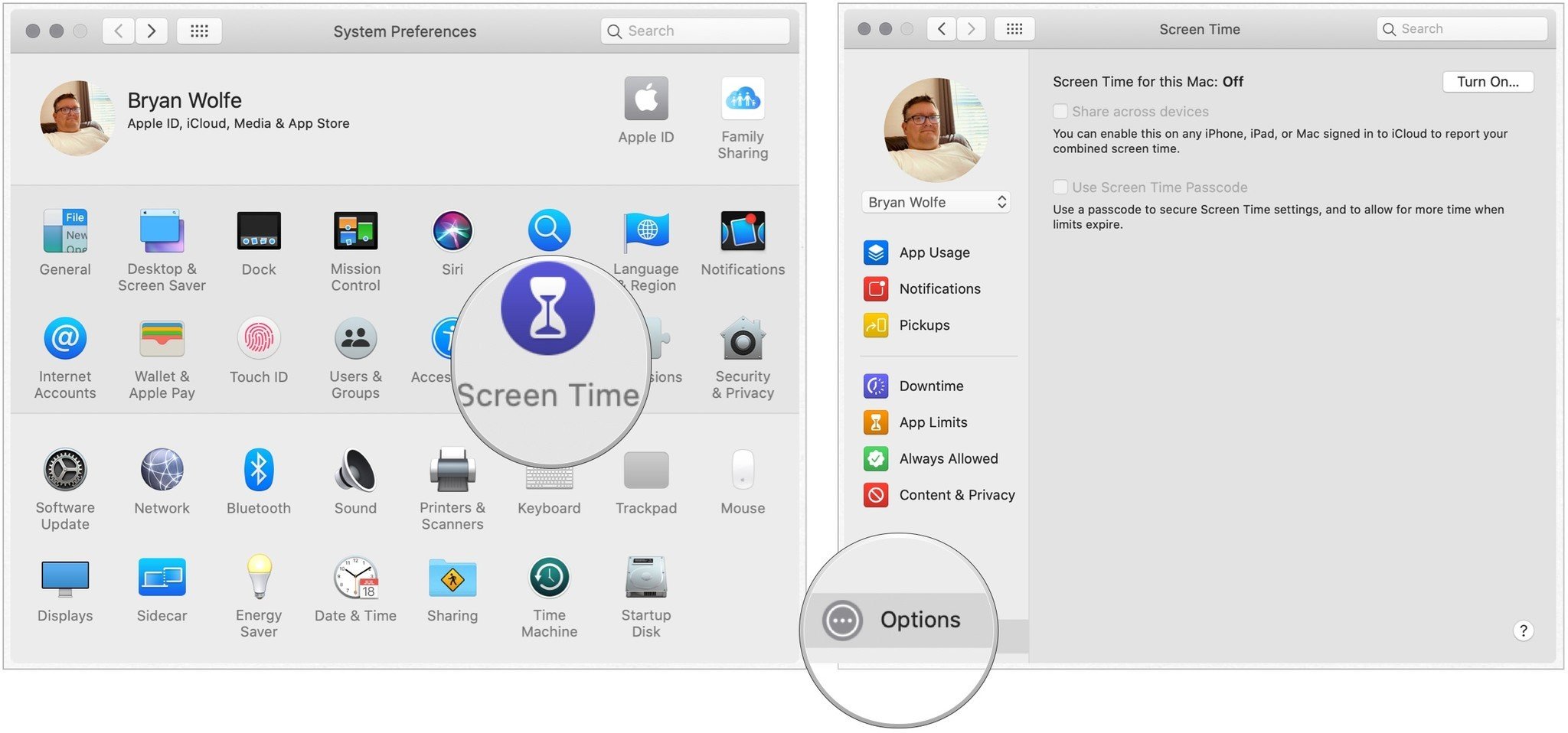
Task: Click Bryan Wolfe account name text
Action: pyautogui.click(x=185, y=100)
